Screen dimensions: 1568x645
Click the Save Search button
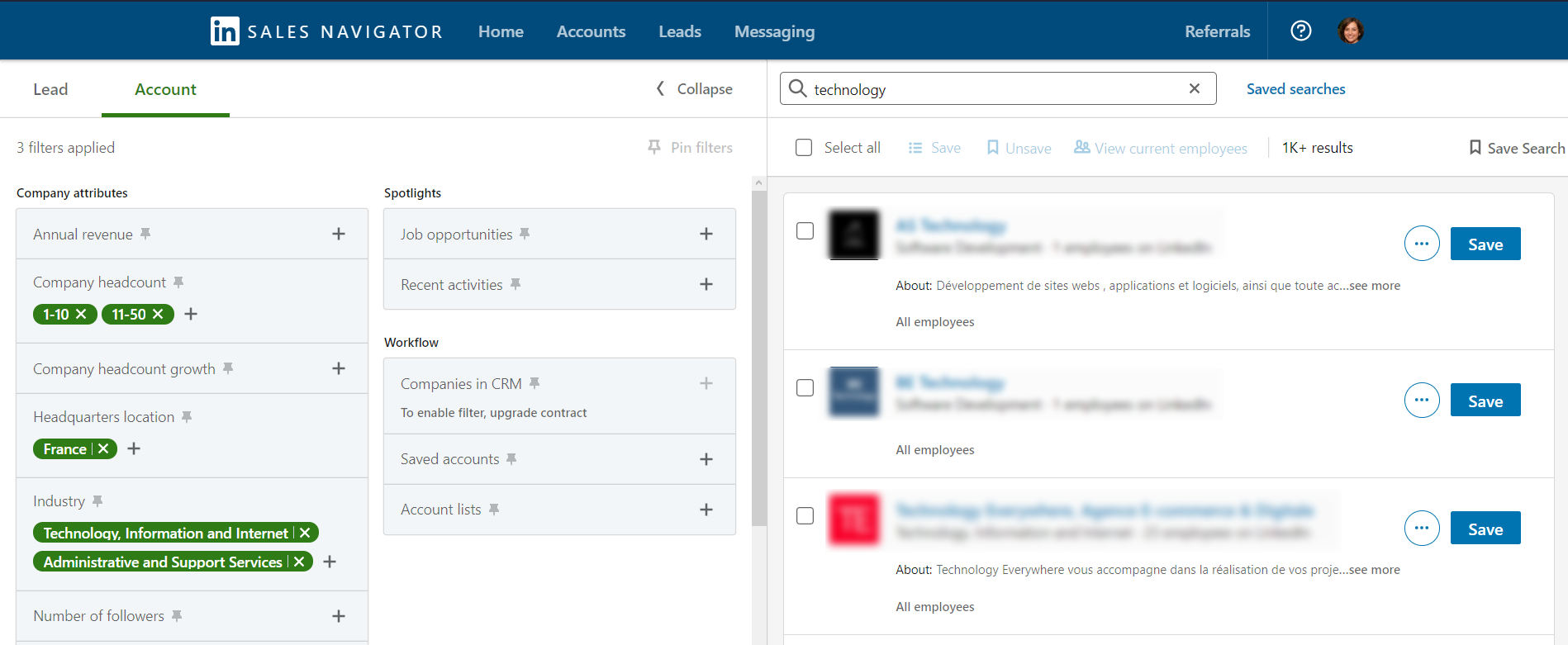[x=1516, y=148]
